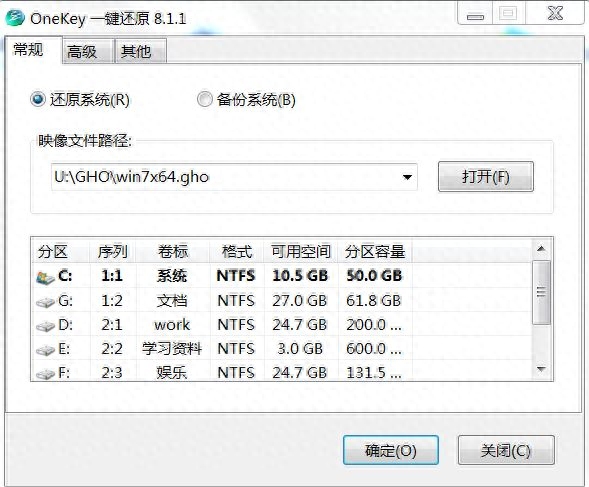
Task: Minimize the OneKey window
Action: tap(475, 15)
